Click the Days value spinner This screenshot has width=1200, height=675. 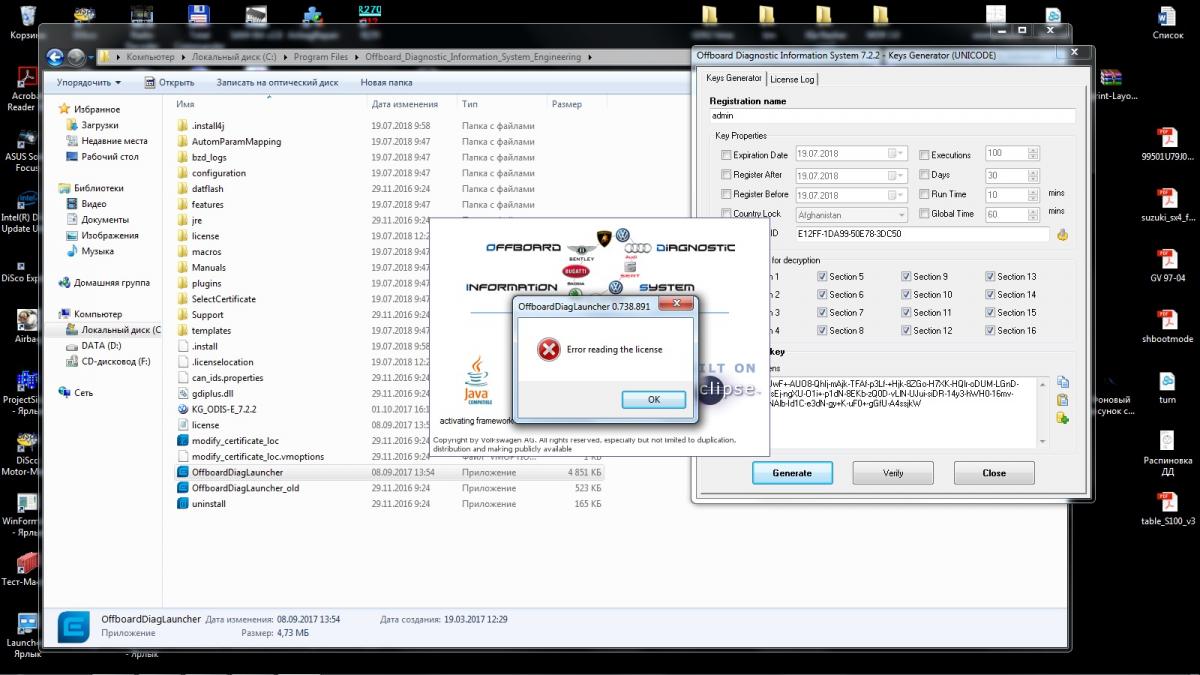point(1033,175)
